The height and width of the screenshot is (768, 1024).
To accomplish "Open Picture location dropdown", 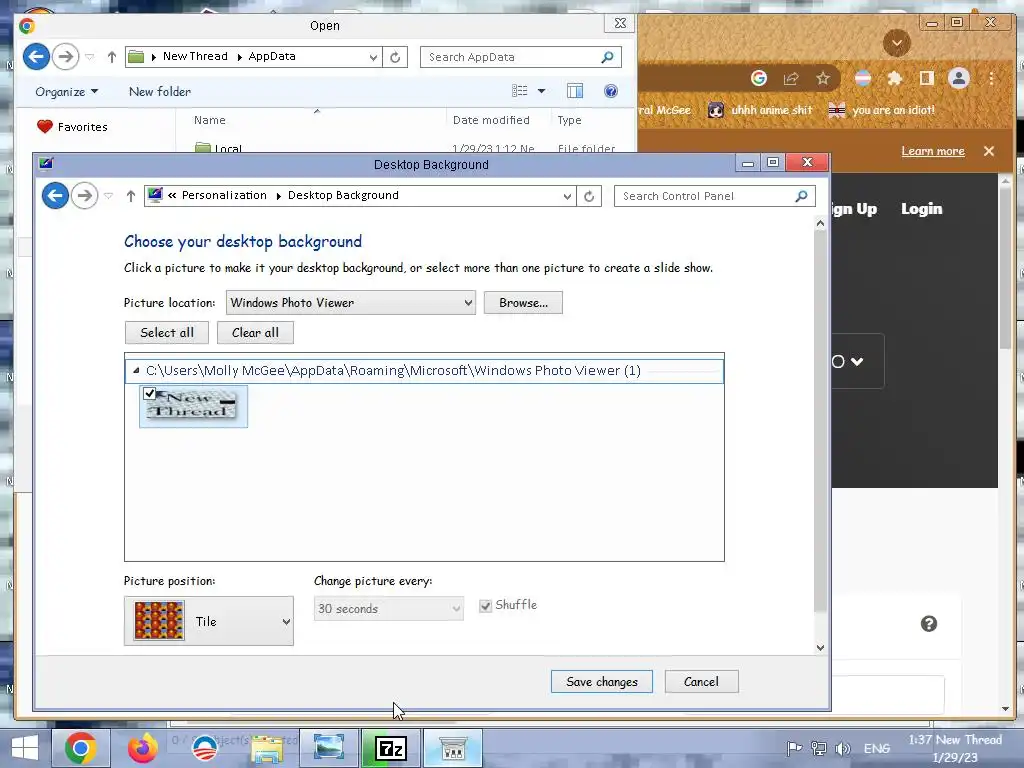I will [x=351, y=302].
